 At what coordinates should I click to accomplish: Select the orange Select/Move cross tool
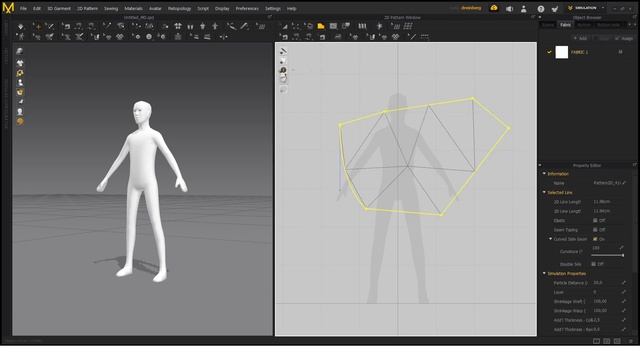click(37, 26)
